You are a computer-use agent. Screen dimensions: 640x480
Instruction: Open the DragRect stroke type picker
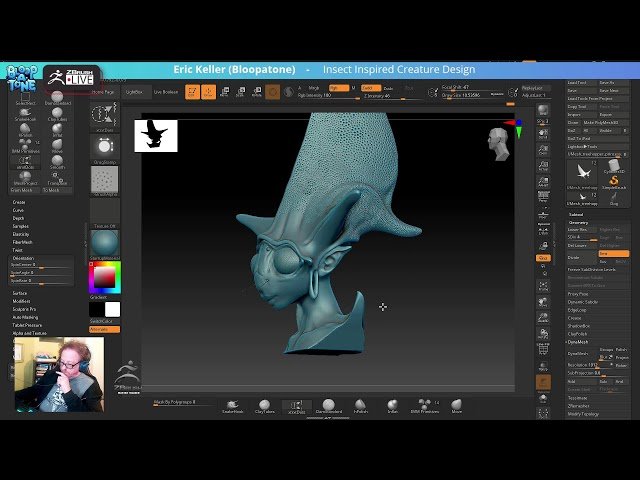pyautogui.click(x=104, y=147)
